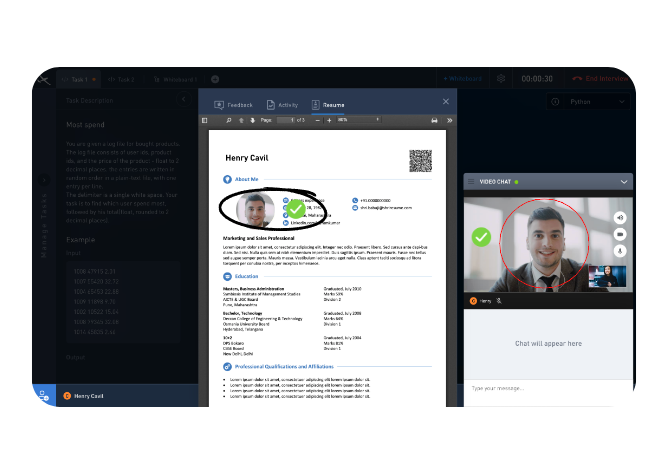This screenshot has height=474, width=668.
Task: Open the Python language dropdown
Action: [597, 102]
